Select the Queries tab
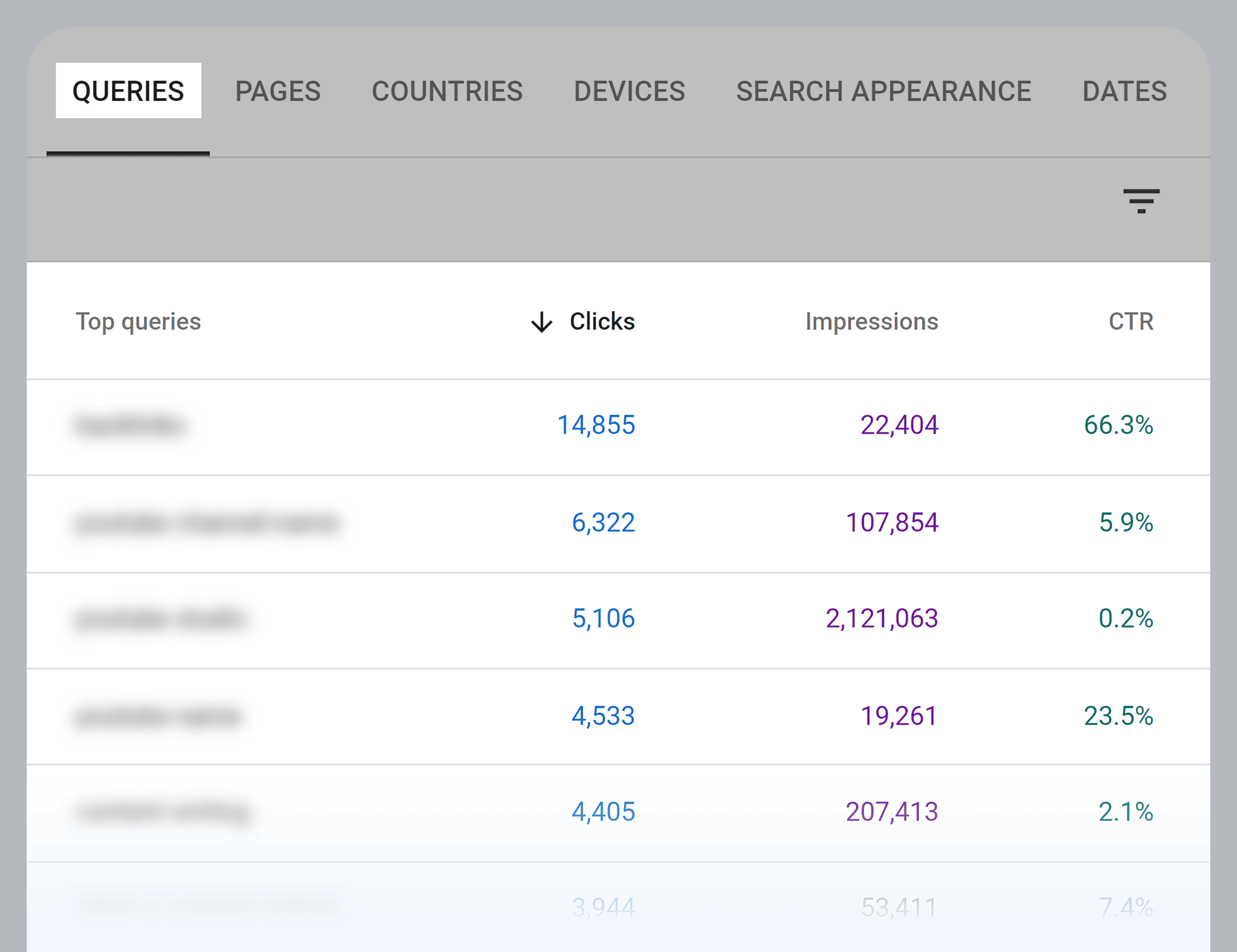This screenshot has width=1237, height=952. click(x=128, y=91)
